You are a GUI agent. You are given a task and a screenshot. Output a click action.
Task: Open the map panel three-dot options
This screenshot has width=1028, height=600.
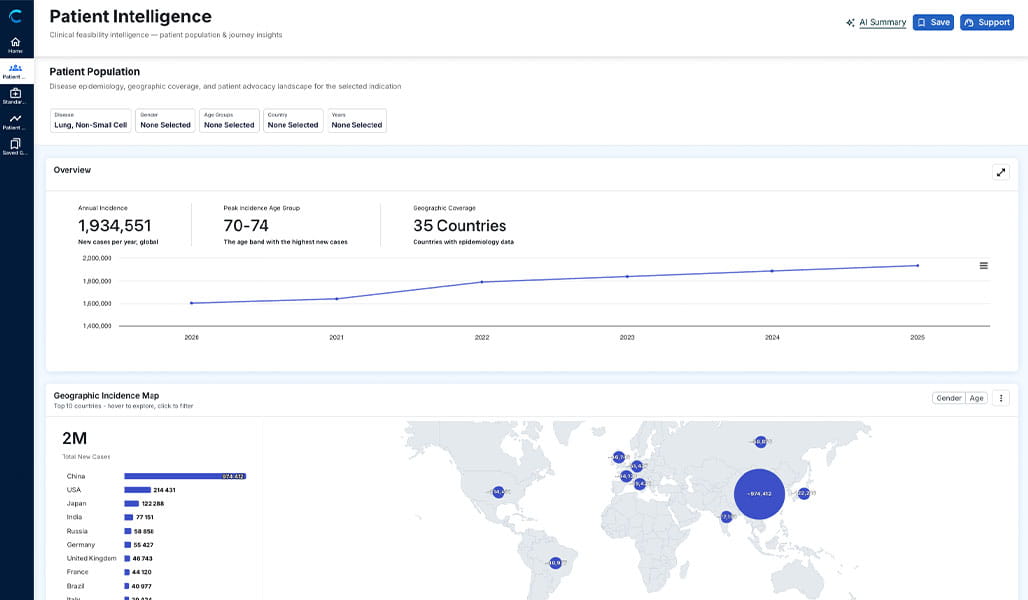[x=1000, y=398]
